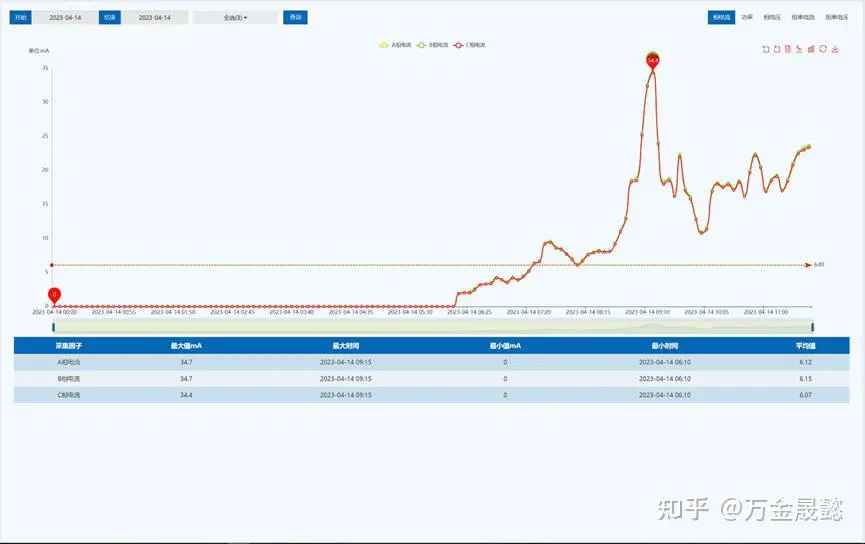Click the blue 查询 query button
This screenshot has width=865, height=544.
coord(295,18)
